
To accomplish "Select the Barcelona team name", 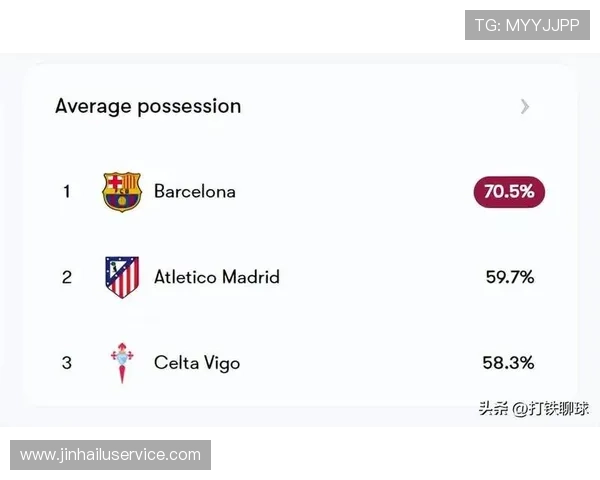I will pos(195,191).
